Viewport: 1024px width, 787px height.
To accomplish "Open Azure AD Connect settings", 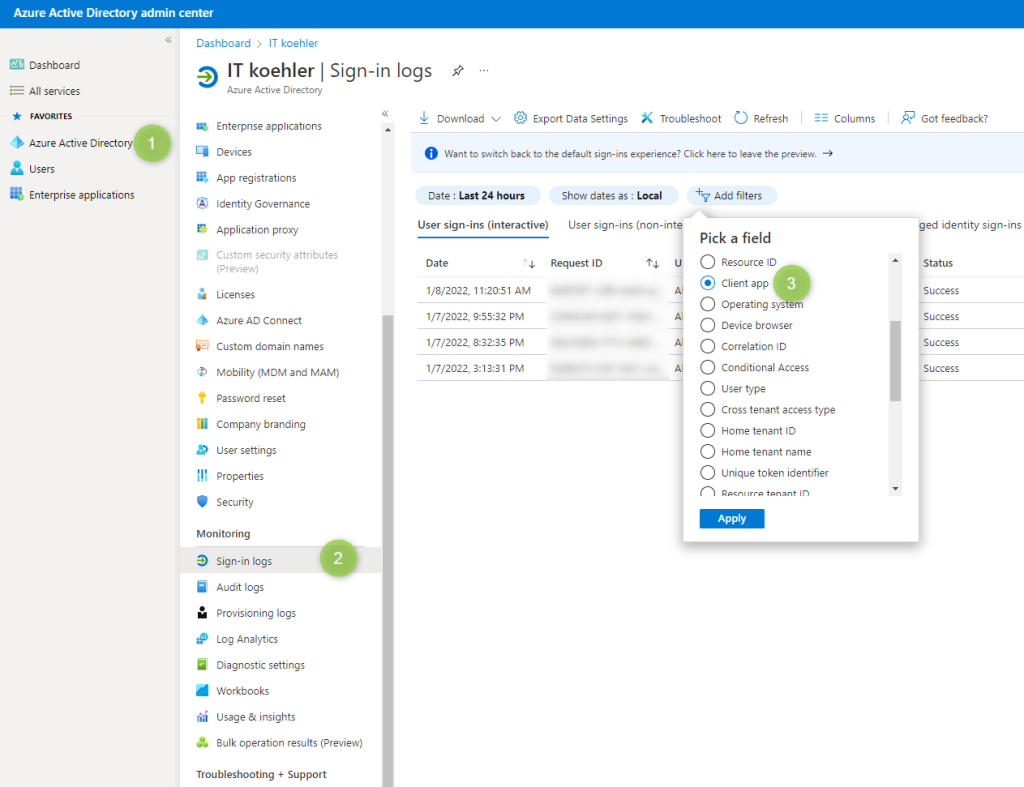I will tap(260, 319).
